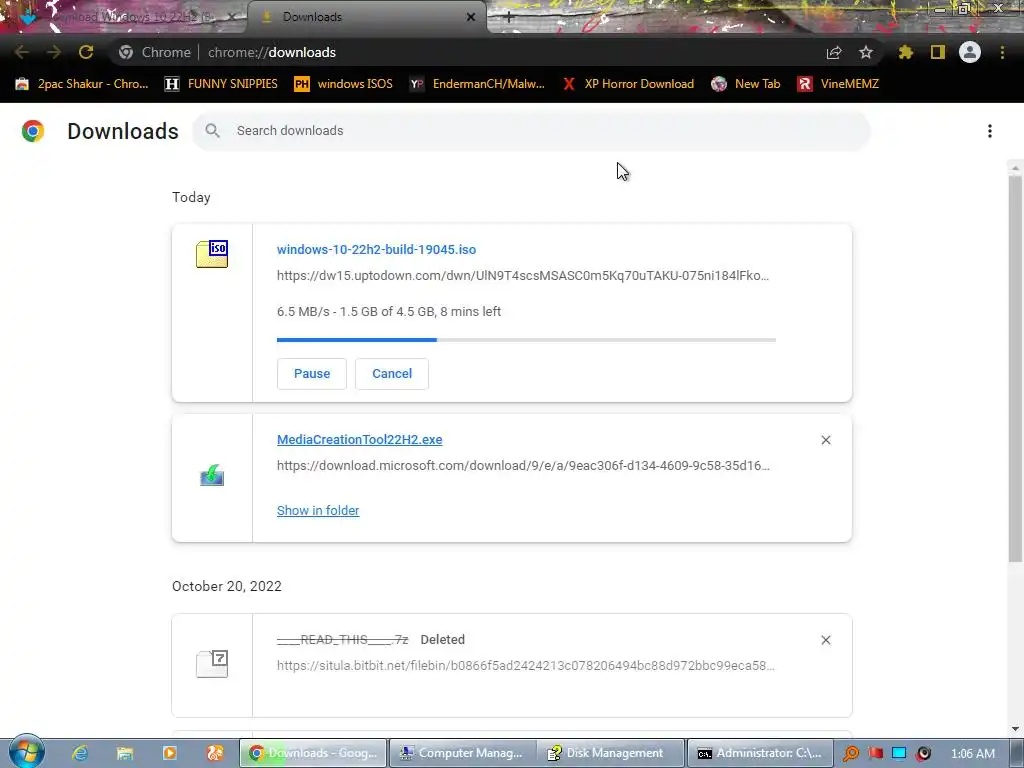Open media player taskbar icon
The height and width of the screenshot is (768, 1024).
(x=170, y=753)
